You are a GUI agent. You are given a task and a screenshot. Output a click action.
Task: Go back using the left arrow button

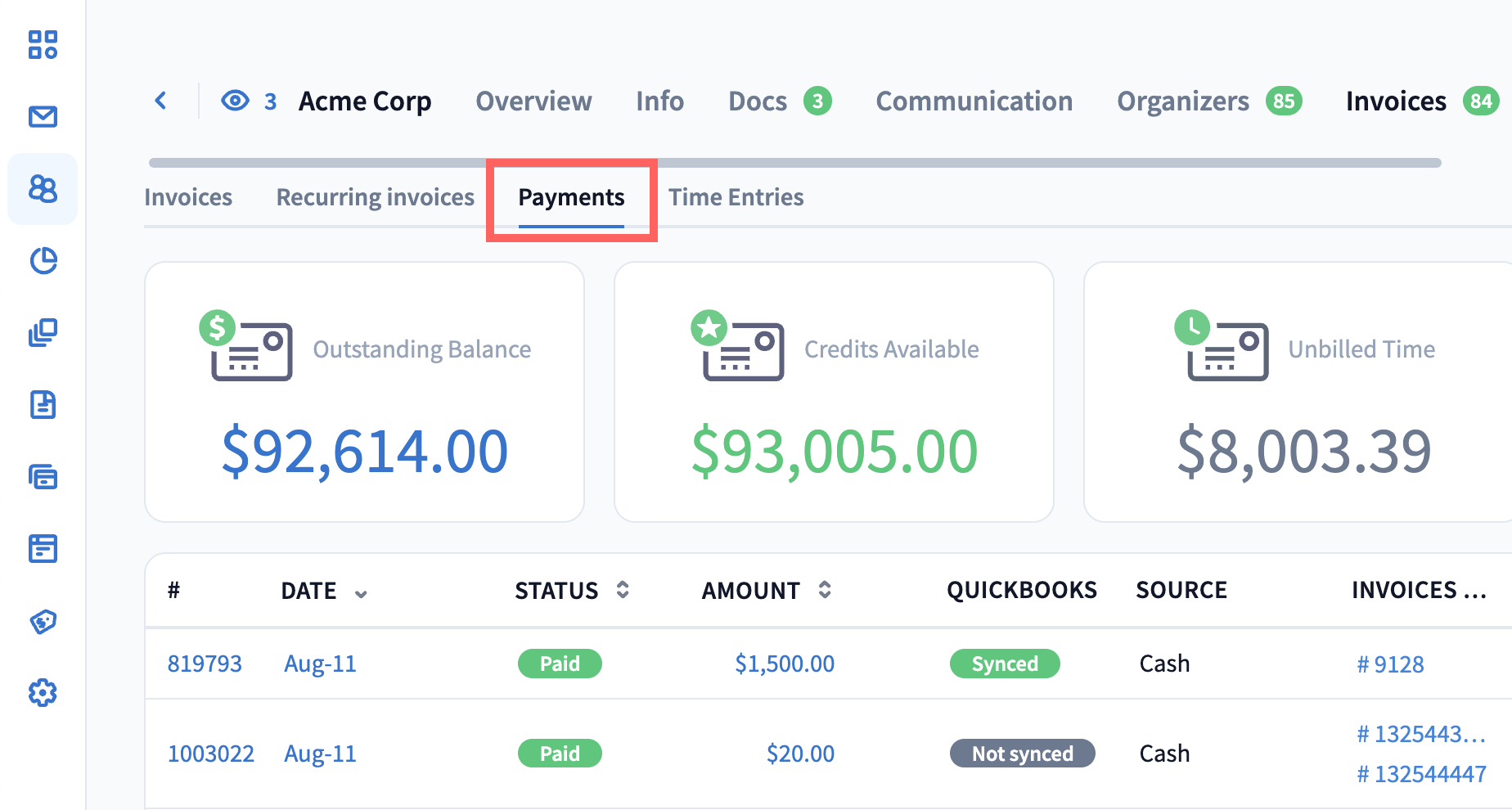(x=161, y=101)
